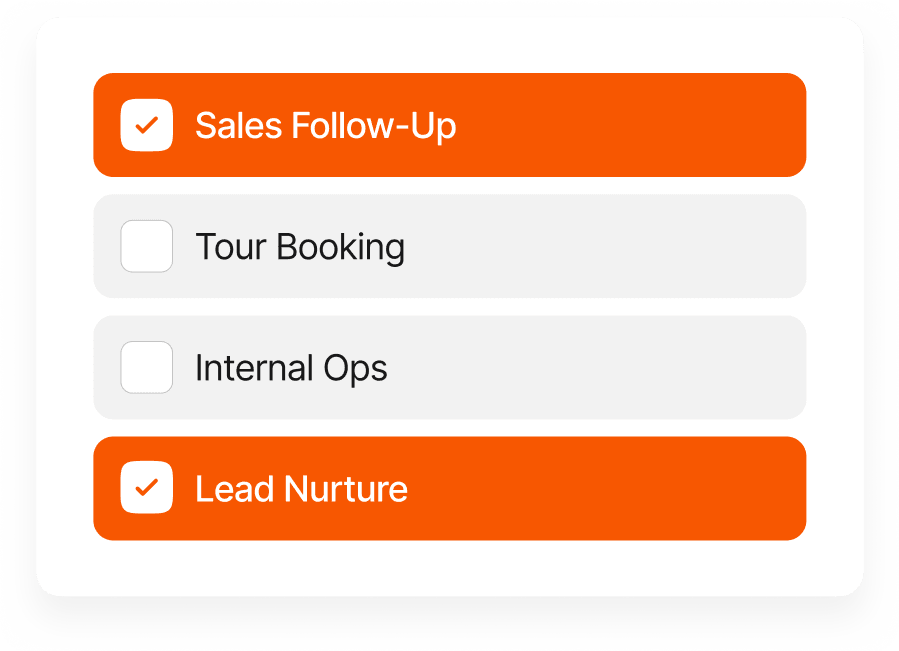
Task: Select the gray Tour Booking row
Action: click(600, 246)
